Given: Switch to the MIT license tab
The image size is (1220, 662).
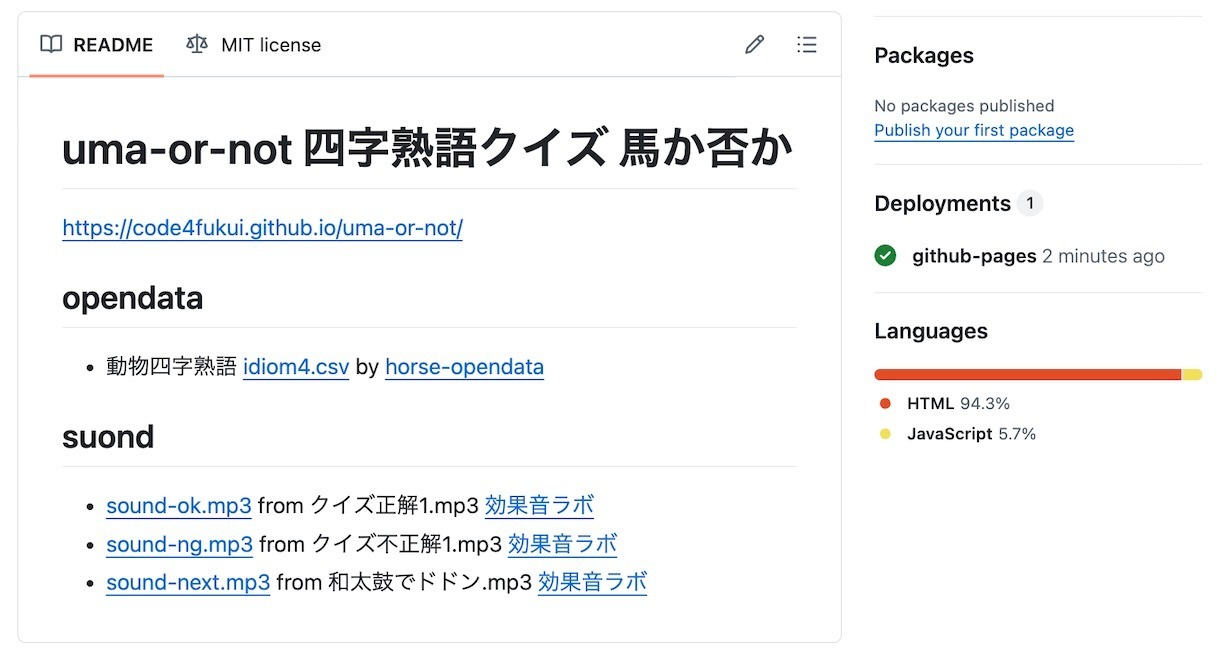Looking at the screenshot, I should pos(254,45).
